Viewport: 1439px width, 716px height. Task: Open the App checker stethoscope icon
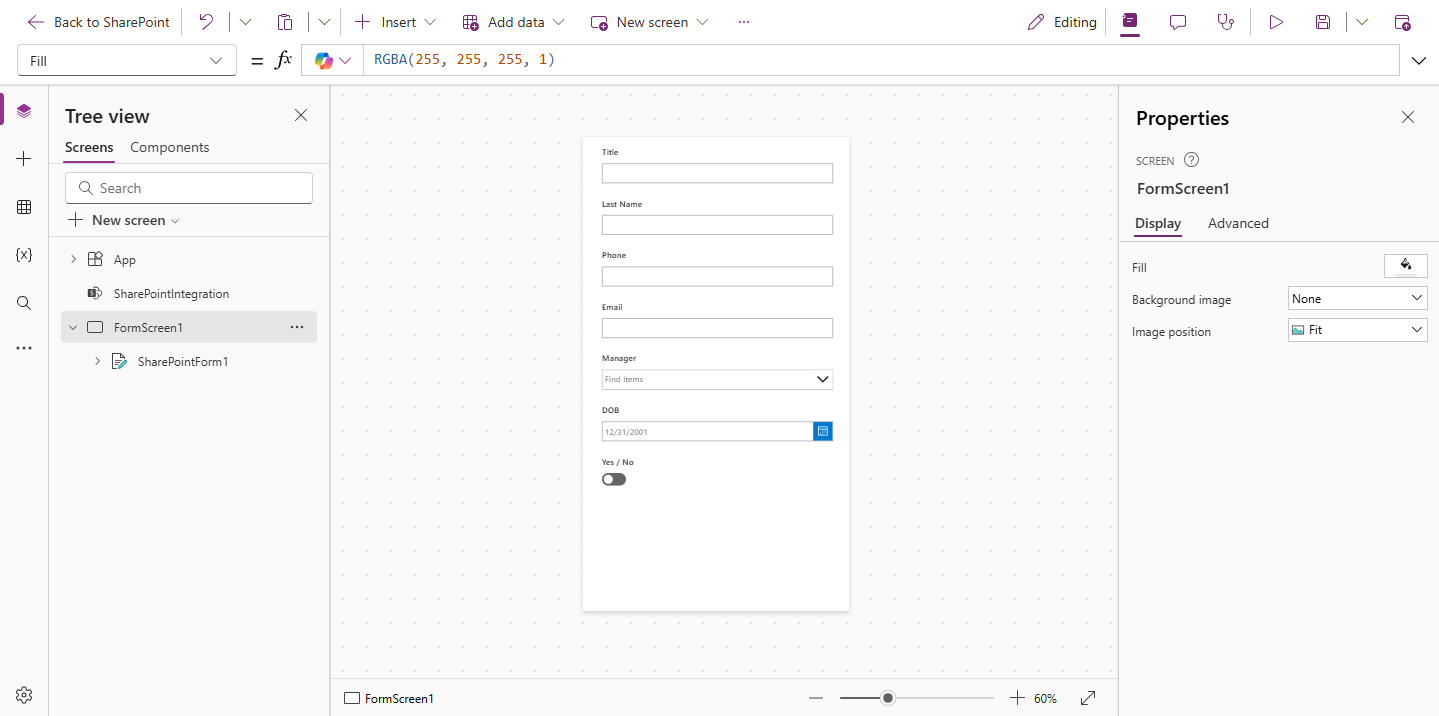1226,22
